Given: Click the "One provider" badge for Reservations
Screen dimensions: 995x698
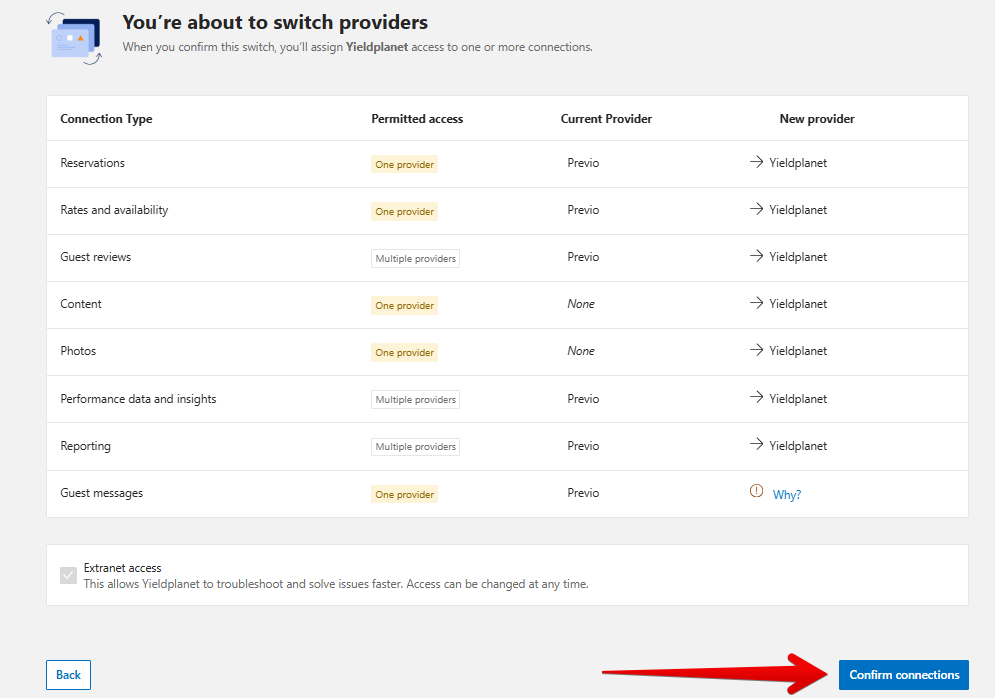Looking at the screenshot, I should [x=404, y=164].
